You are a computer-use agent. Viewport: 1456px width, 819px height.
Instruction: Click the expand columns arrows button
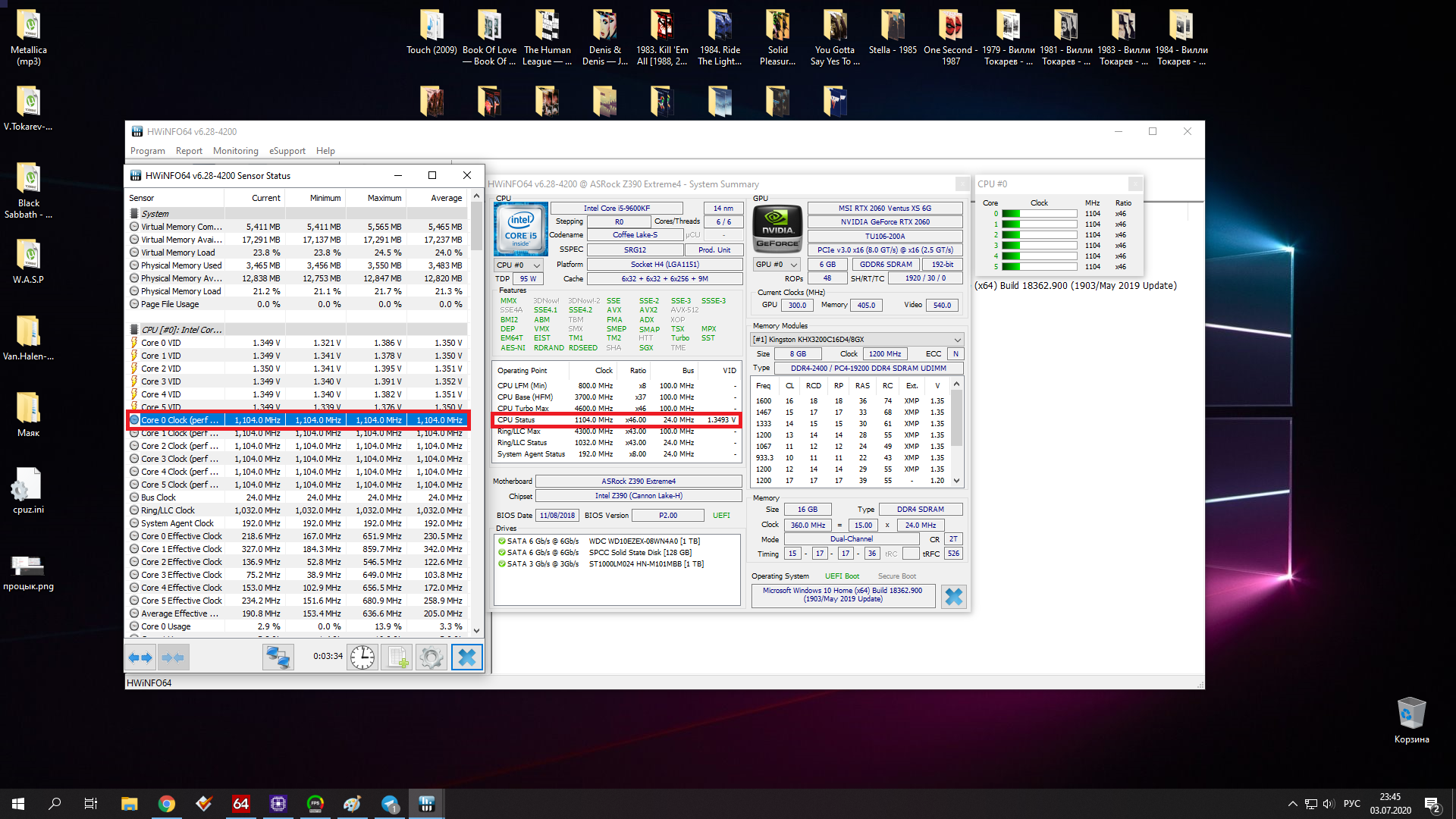click(x=140, y=657)
